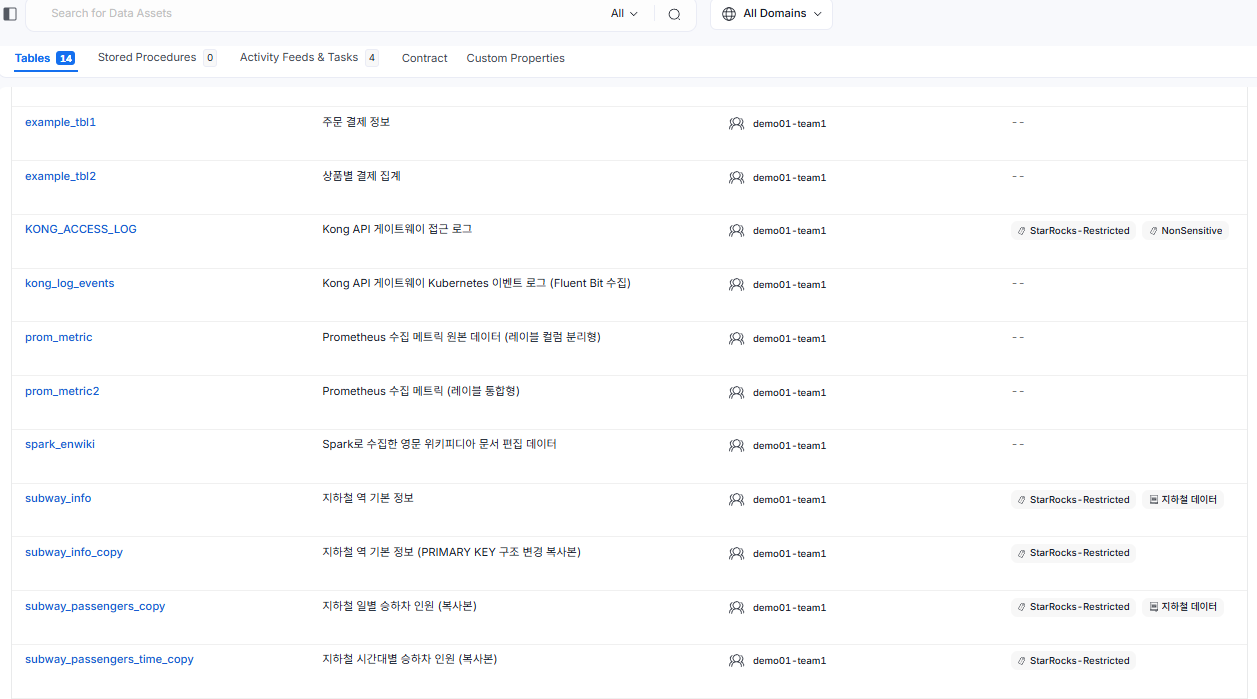The height and width of the screenshot is (699, 1257).
Task: Click the globe icon beside All Domains
Action: click(728, 14)
